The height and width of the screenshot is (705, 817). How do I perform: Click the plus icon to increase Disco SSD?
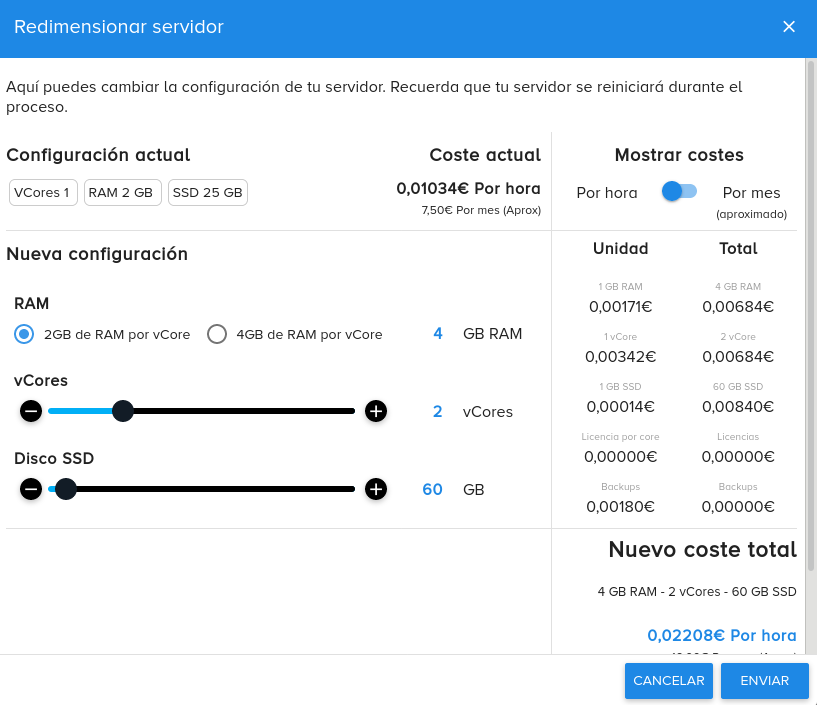tap(375, 489)
